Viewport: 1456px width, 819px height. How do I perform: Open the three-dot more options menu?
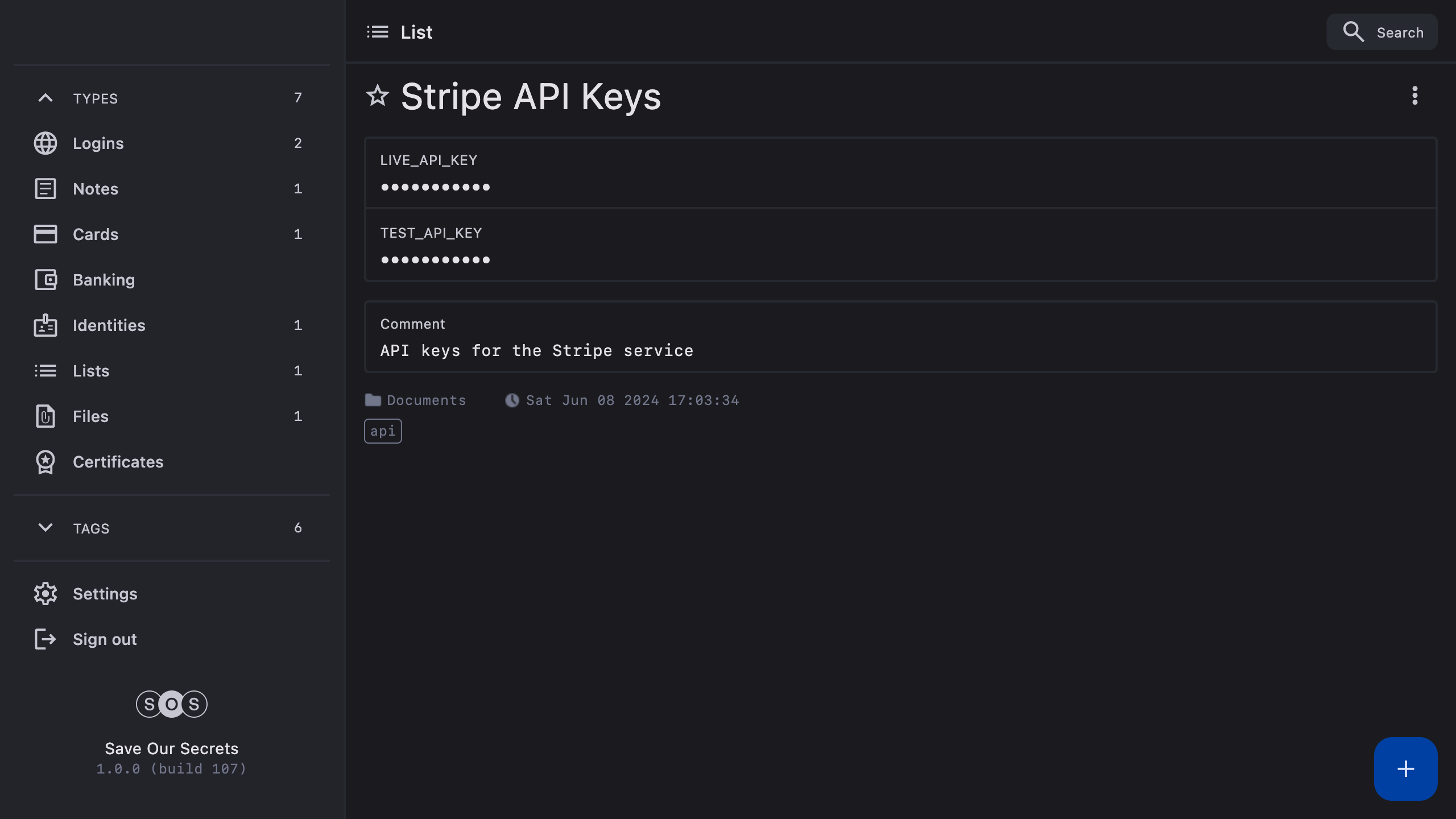(x=1414, y=96)
